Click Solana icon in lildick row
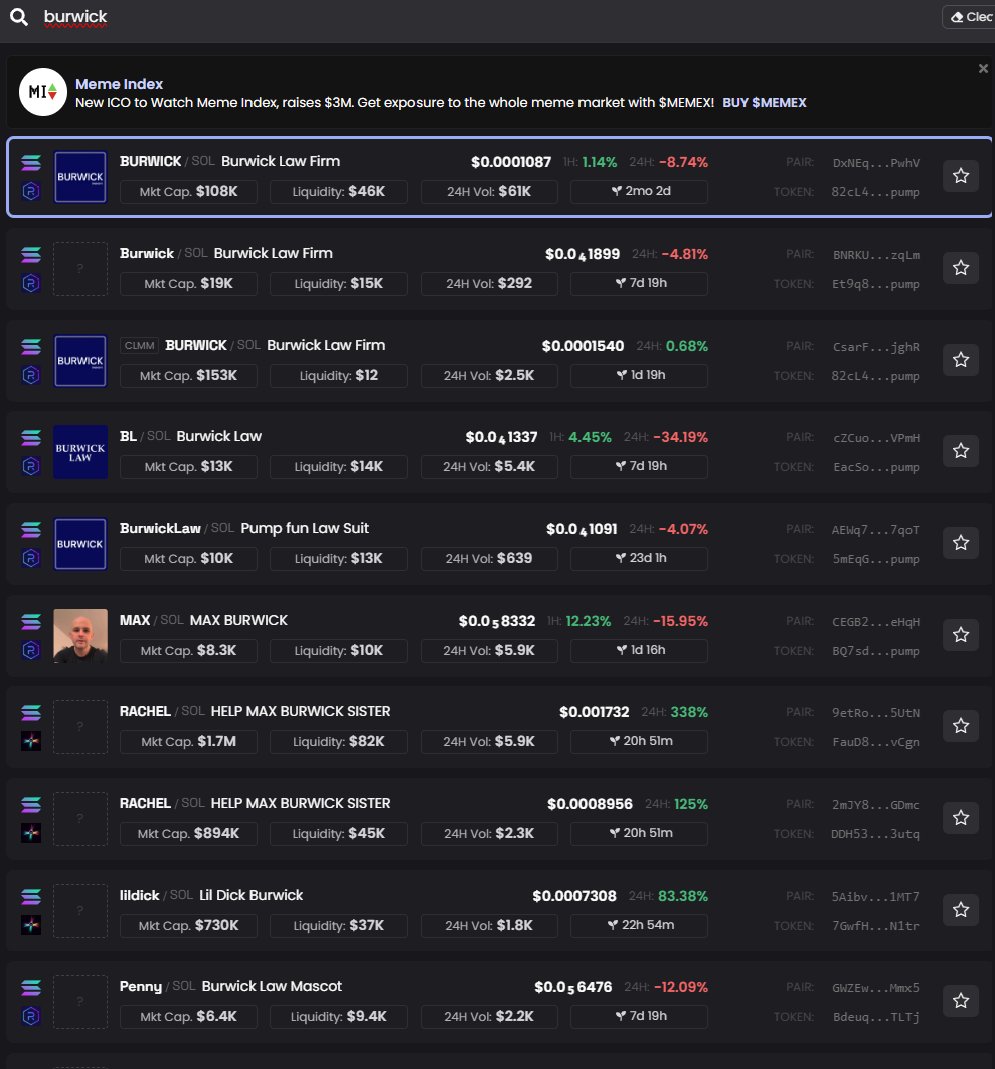The width and height of the screenshot is (995, 1069). coord(31,897)
